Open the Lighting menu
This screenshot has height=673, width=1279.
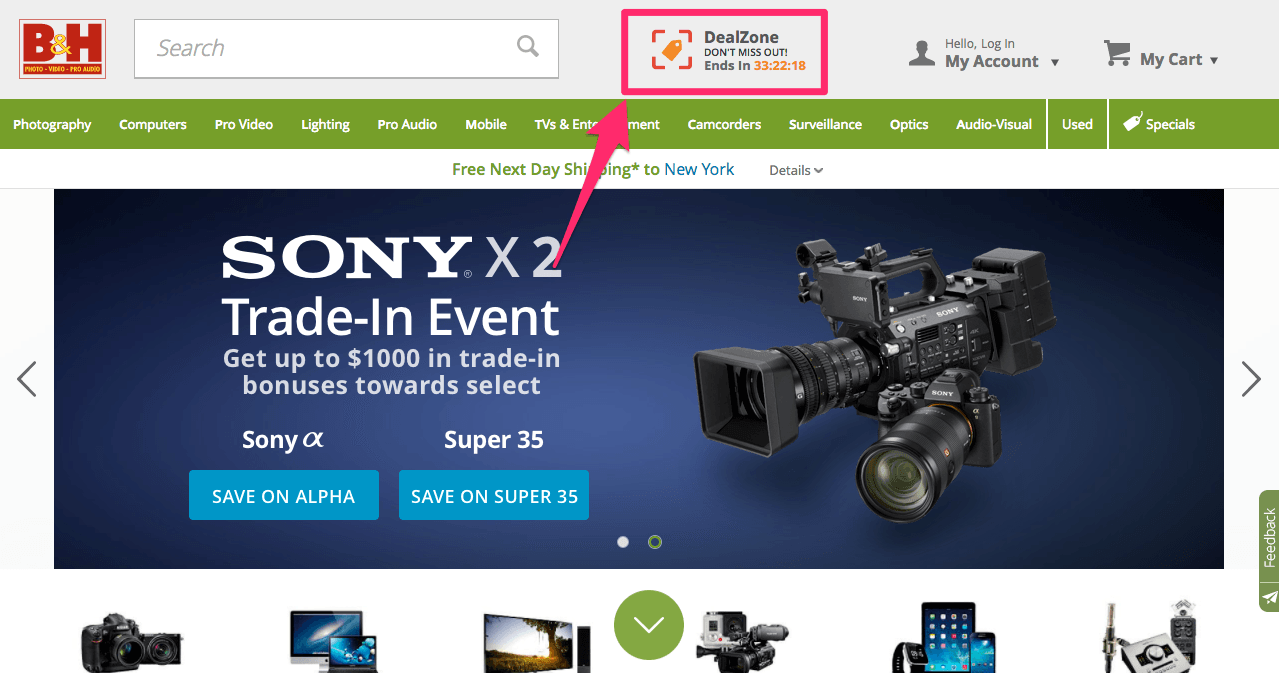pyautogui.click(x=325, y=124)
